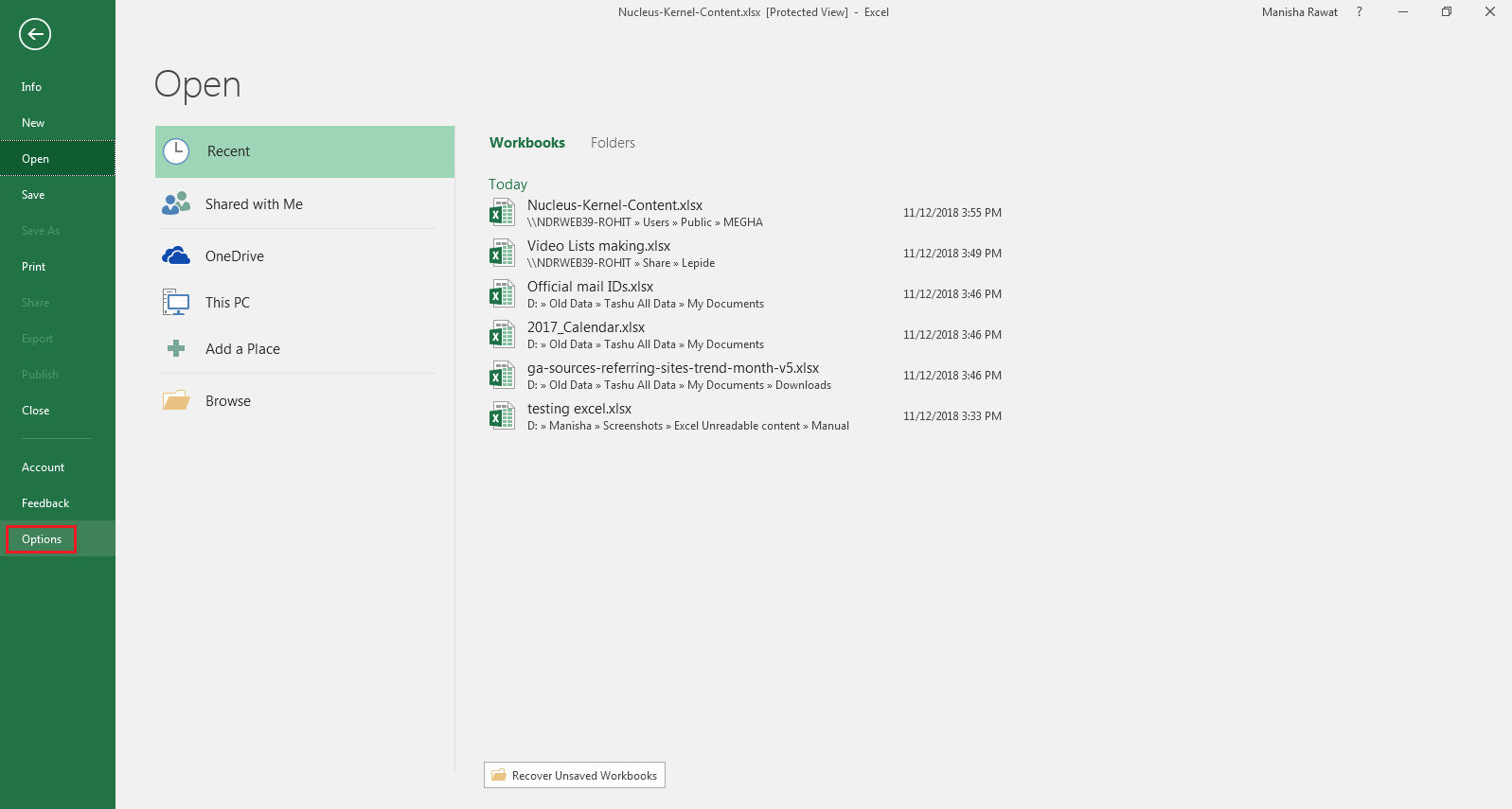Select the Recent location
1512x809 pixels.
305,151
